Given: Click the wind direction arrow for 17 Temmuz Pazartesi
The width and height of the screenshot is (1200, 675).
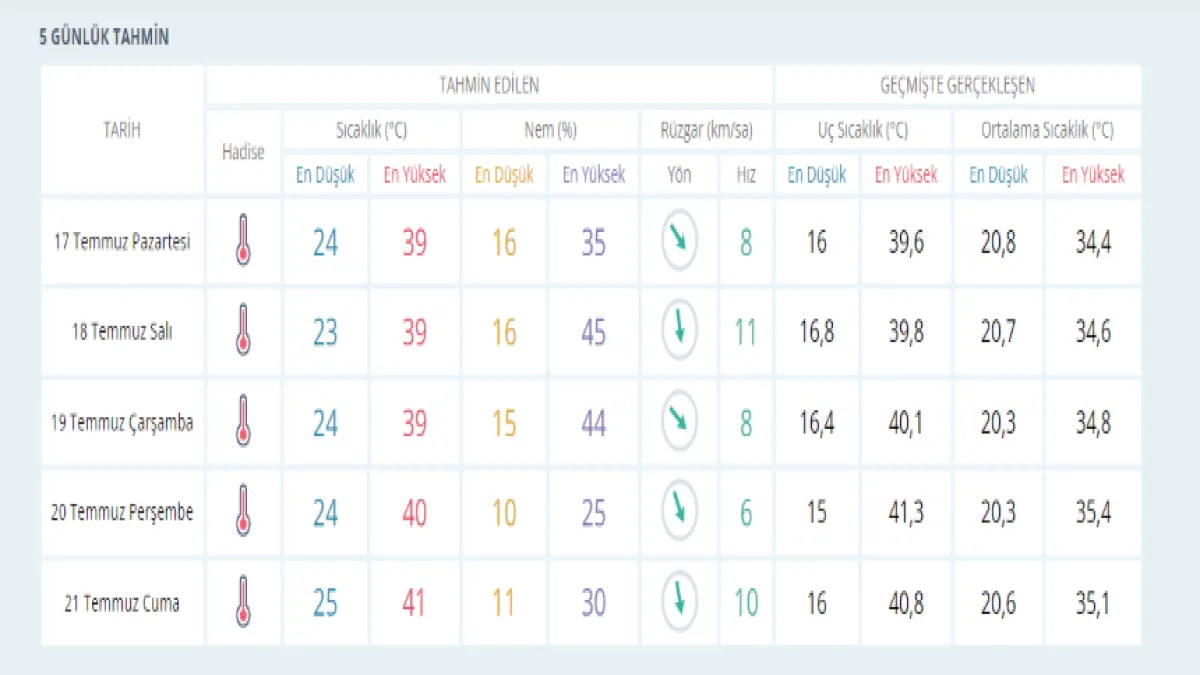Looking at the screenshot, I should click(x=679, y=240).
